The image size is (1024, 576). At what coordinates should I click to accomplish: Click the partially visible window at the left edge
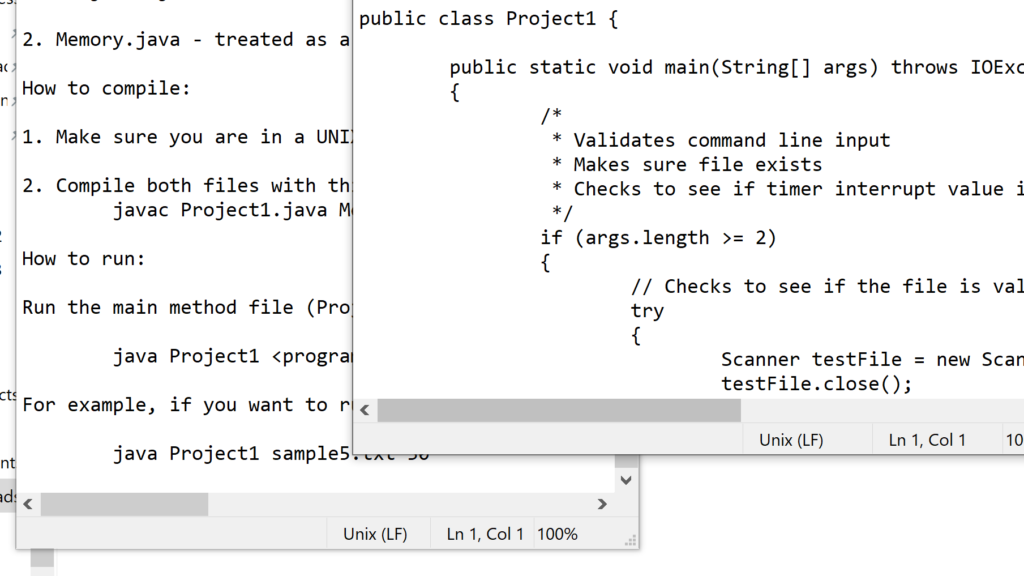click(x=6, y=300)
